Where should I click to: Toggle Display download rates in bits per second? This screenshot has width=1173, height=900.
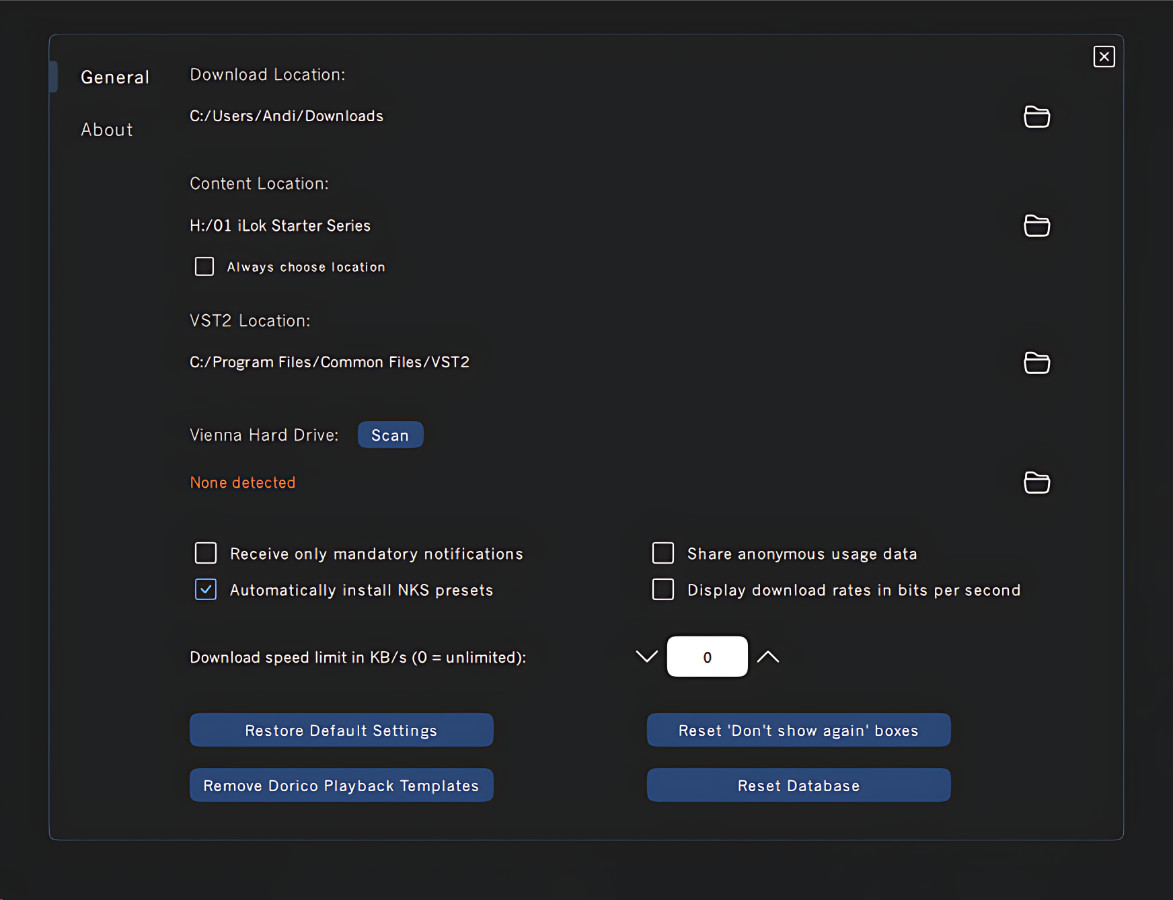663,590
